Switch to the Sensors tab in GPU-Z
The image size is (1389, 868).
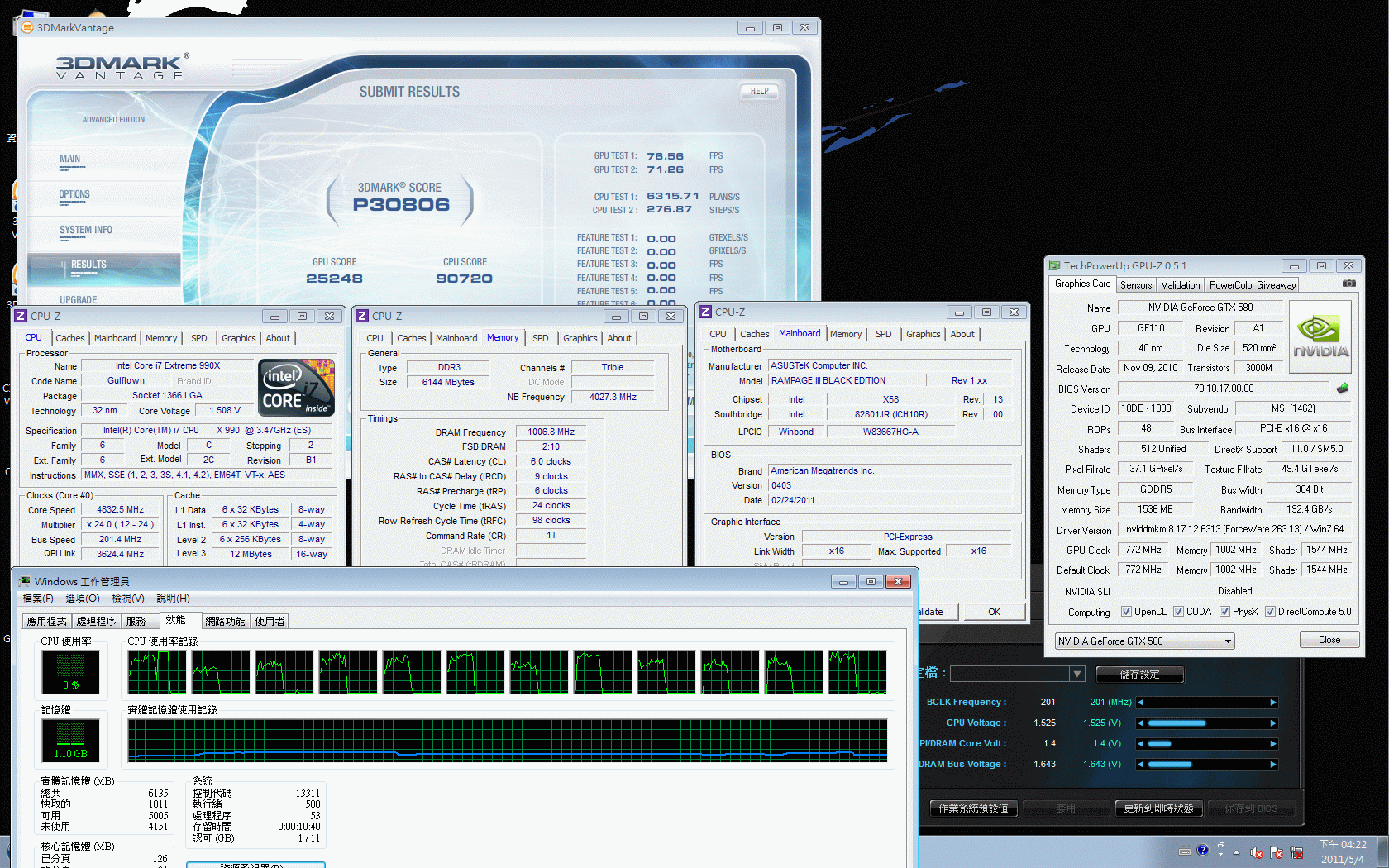(1136, 285)
